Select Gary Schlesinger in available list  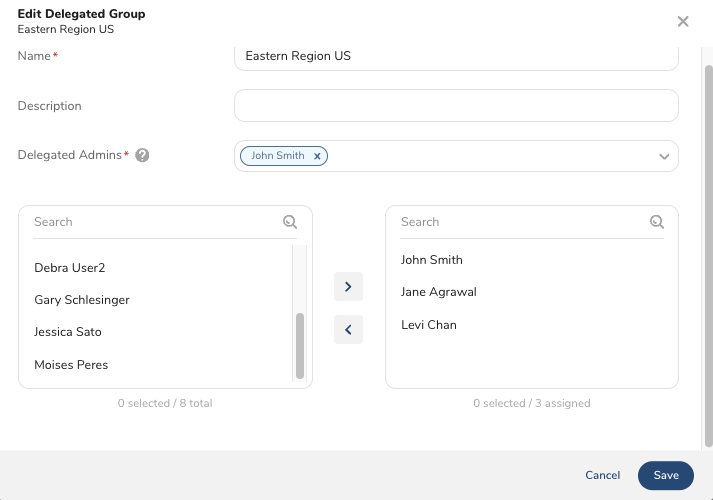click(82, 300)
